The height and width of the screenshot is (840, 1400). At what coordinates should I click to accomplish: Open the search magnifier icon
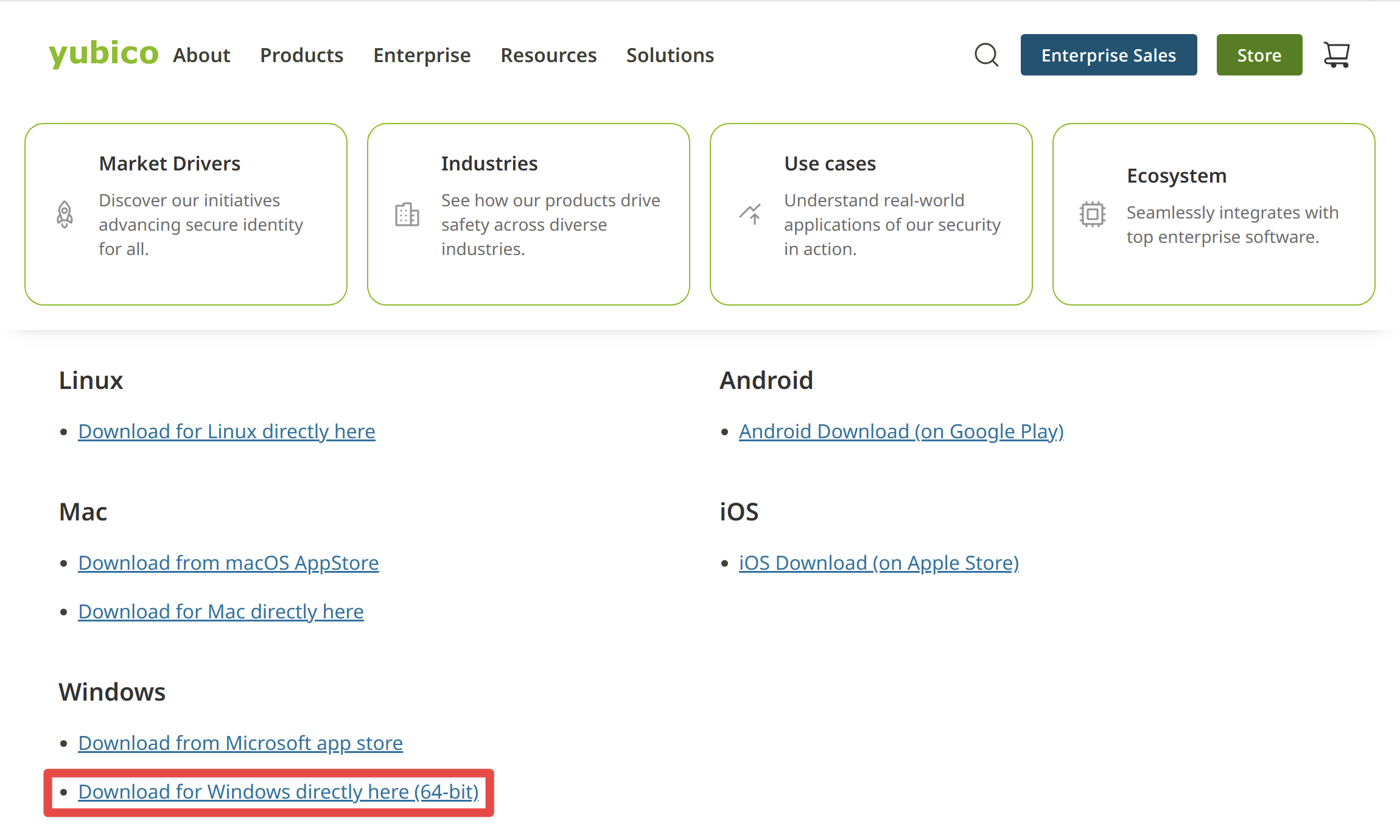click(986, 55)
